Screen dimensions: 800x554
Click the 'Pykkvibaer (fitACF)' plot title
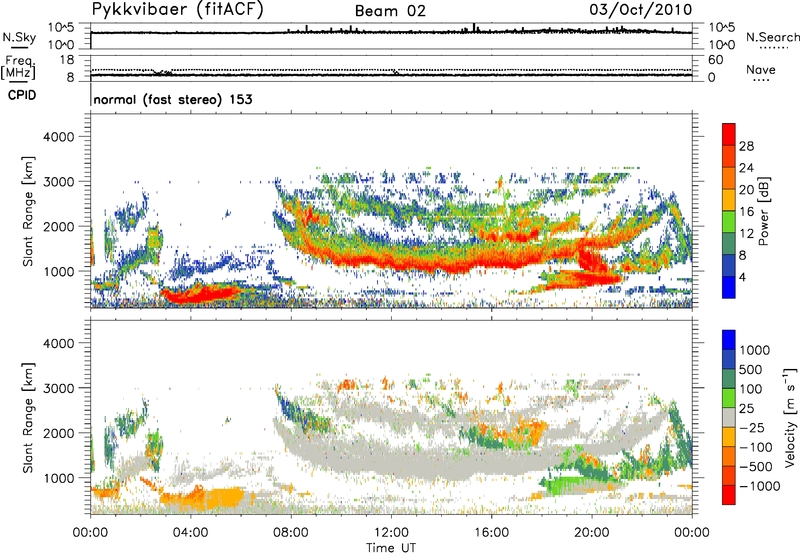pos(177,10)
